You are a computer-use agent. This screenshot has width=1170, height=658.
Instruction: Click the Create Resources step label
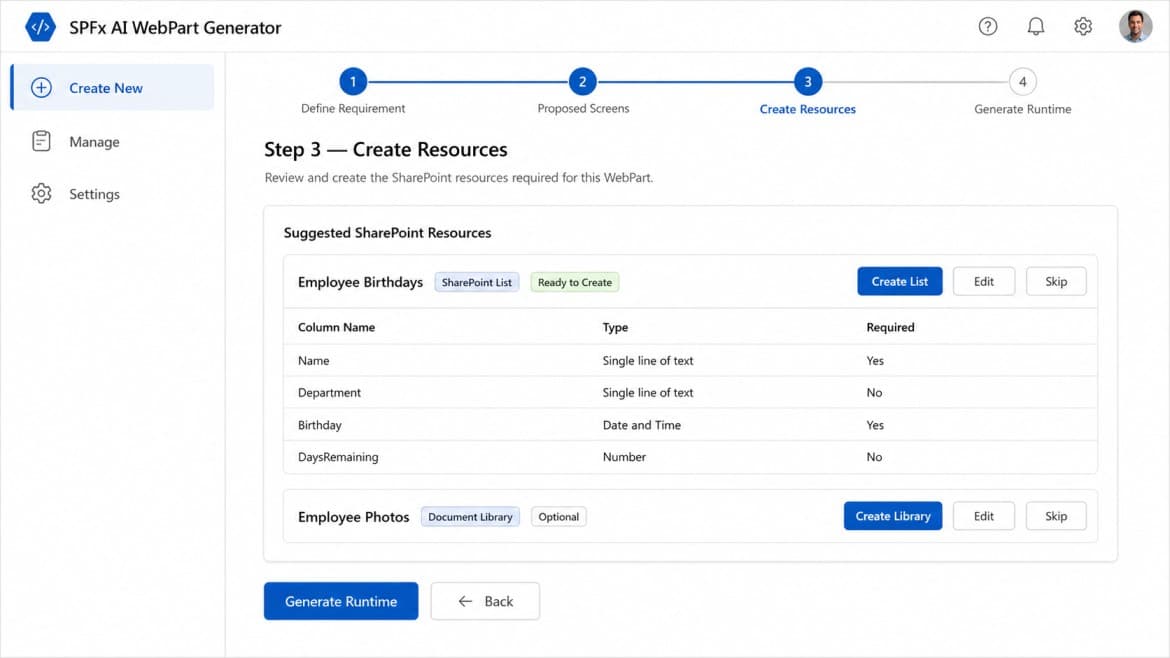pyautogui.click(x=807, y=109)
